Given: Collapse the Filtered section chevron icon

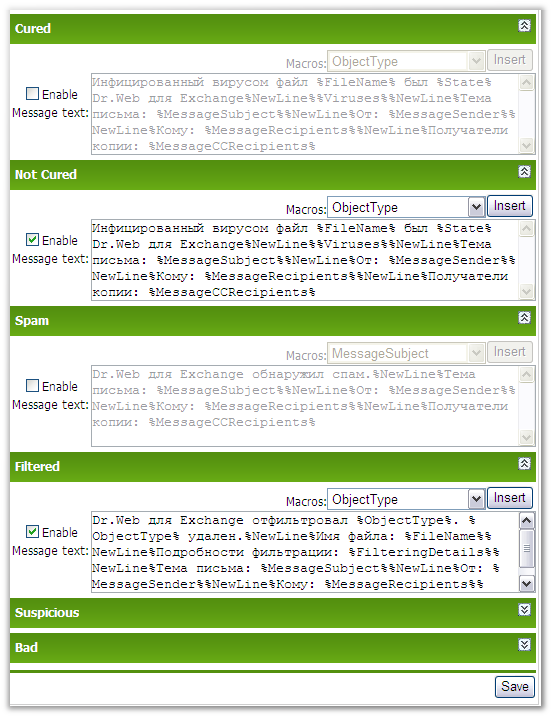Looking at the screenshot, I should pyautogui.click(x=525, y=464).
